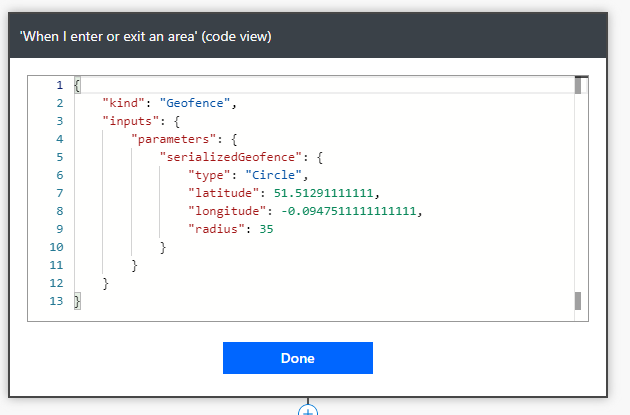Click the "serializedGeofence" key

(231, 157)
